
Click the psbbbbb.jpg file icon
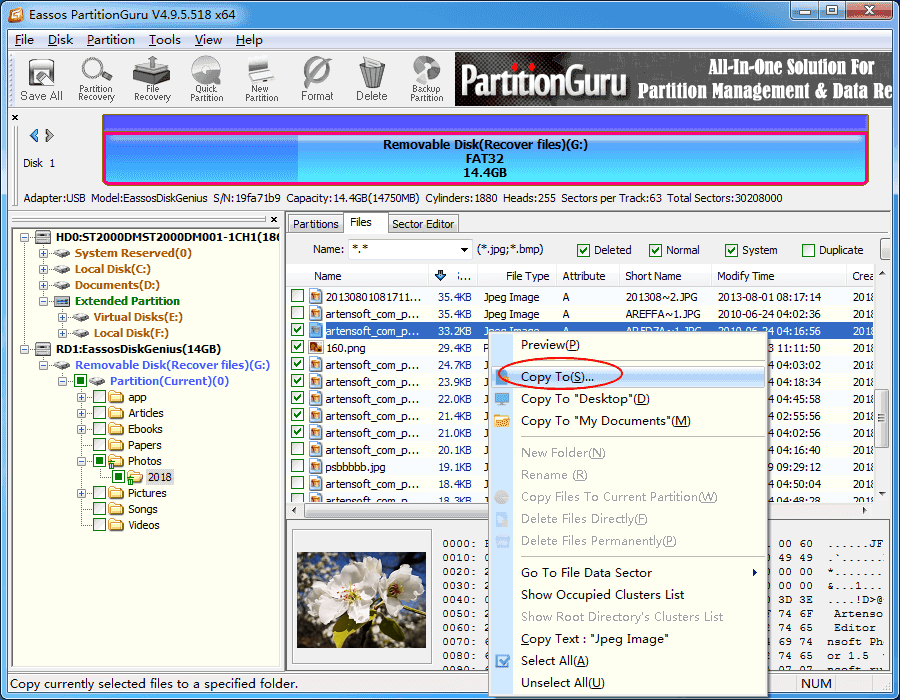(315, 466)
